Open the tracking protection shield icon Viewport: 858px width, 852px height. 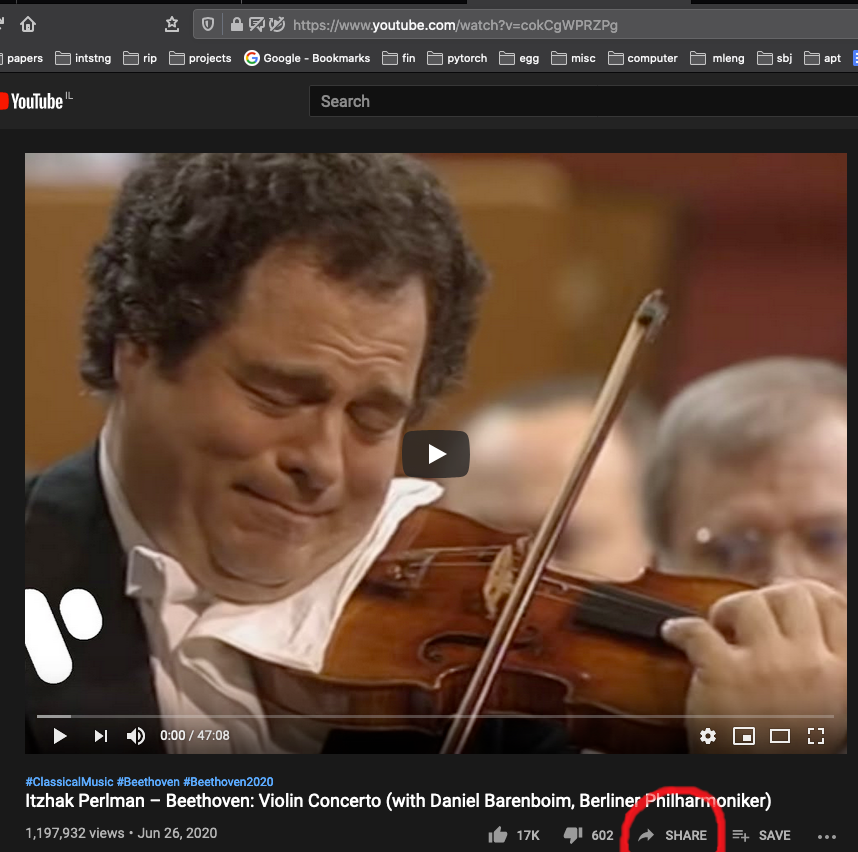coord(208,25)
